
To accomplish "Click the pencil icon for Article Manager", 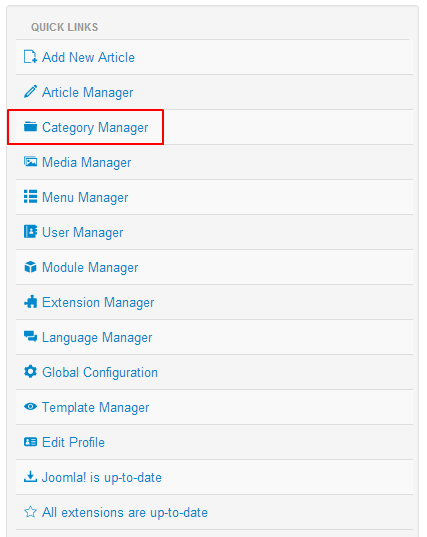I will coord(30,92).
